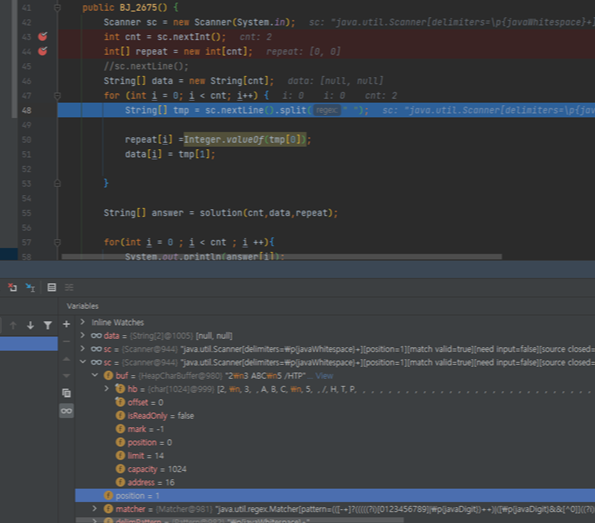The width and height of the screenshot is (595, 523).
Task: Remove the watch with minus icon
Action: [x=66, y=341]
